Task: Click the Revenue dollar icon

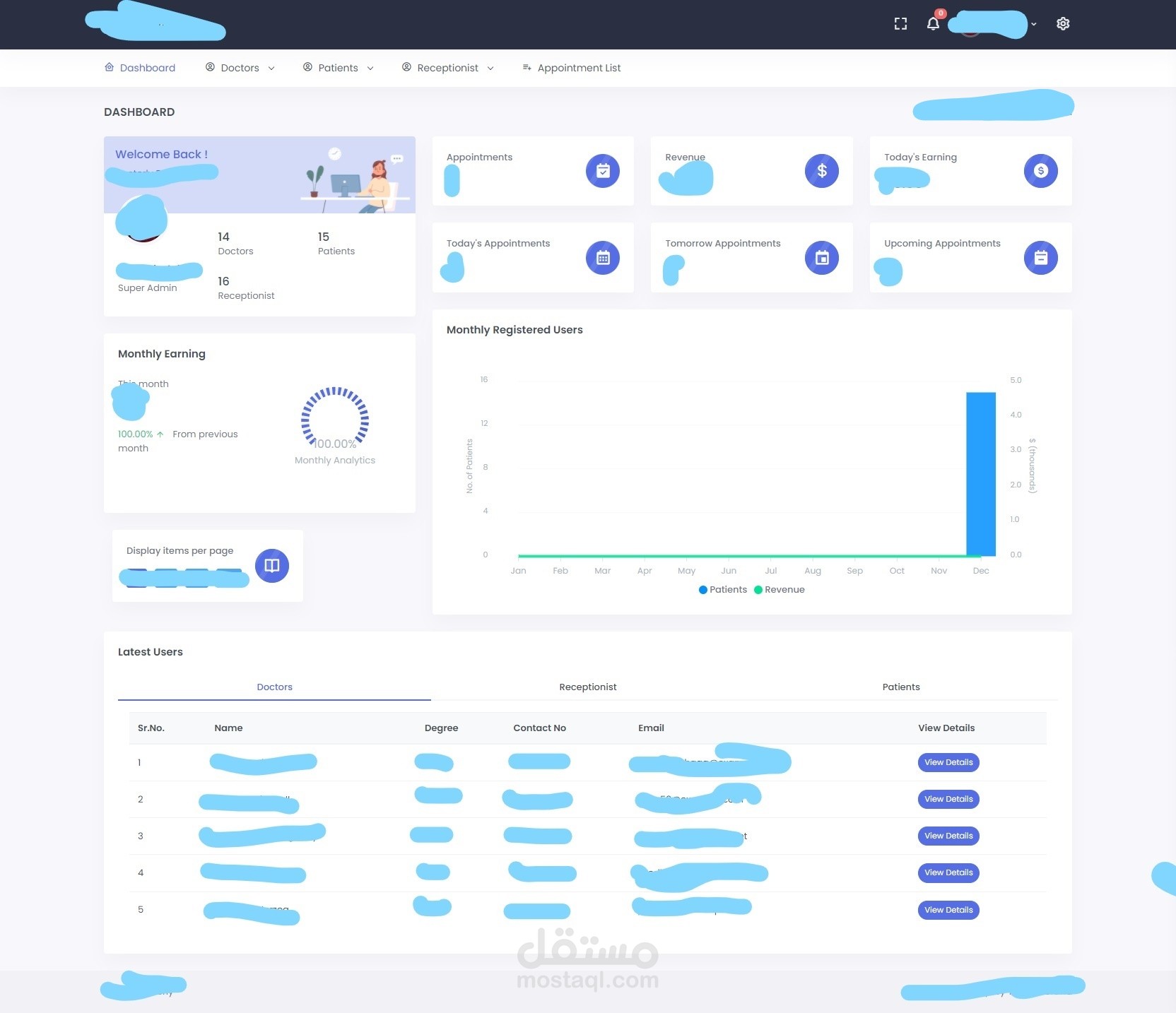Action: [x=822, y=171]
